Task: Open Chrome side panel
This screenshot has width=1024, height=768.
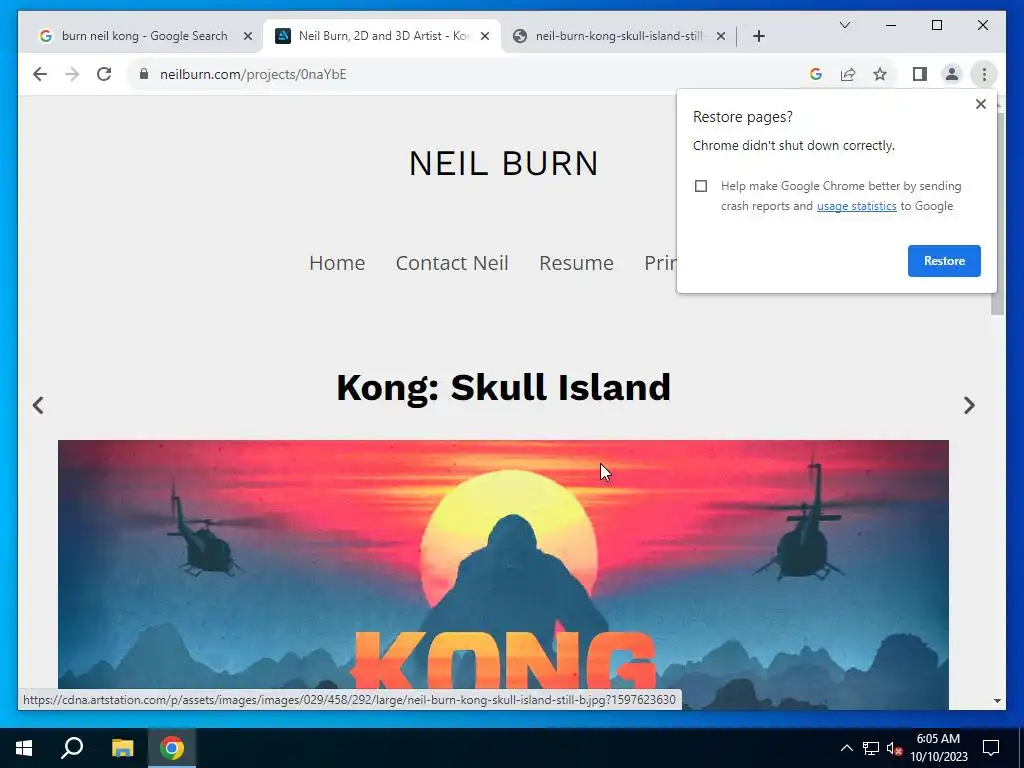Action: click(920, 74)
